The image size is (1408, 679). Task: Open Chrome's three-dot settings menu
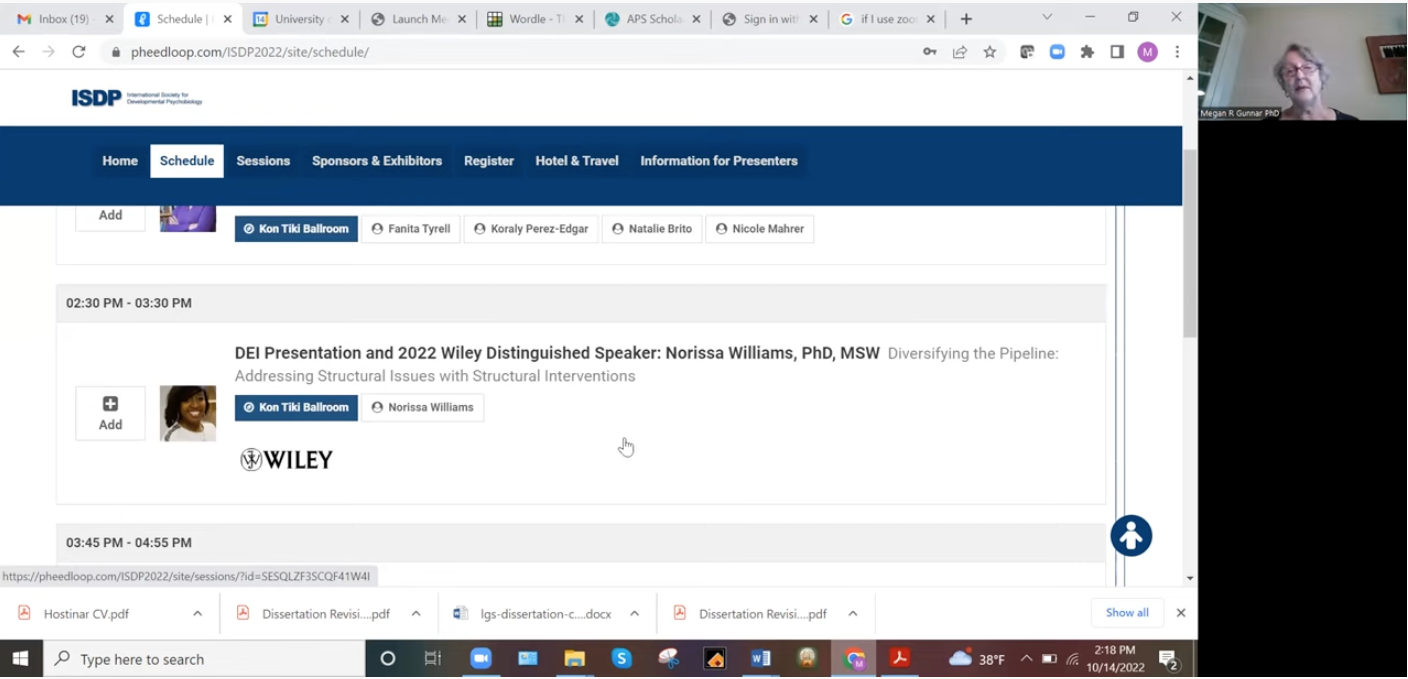click(1177, 51)
